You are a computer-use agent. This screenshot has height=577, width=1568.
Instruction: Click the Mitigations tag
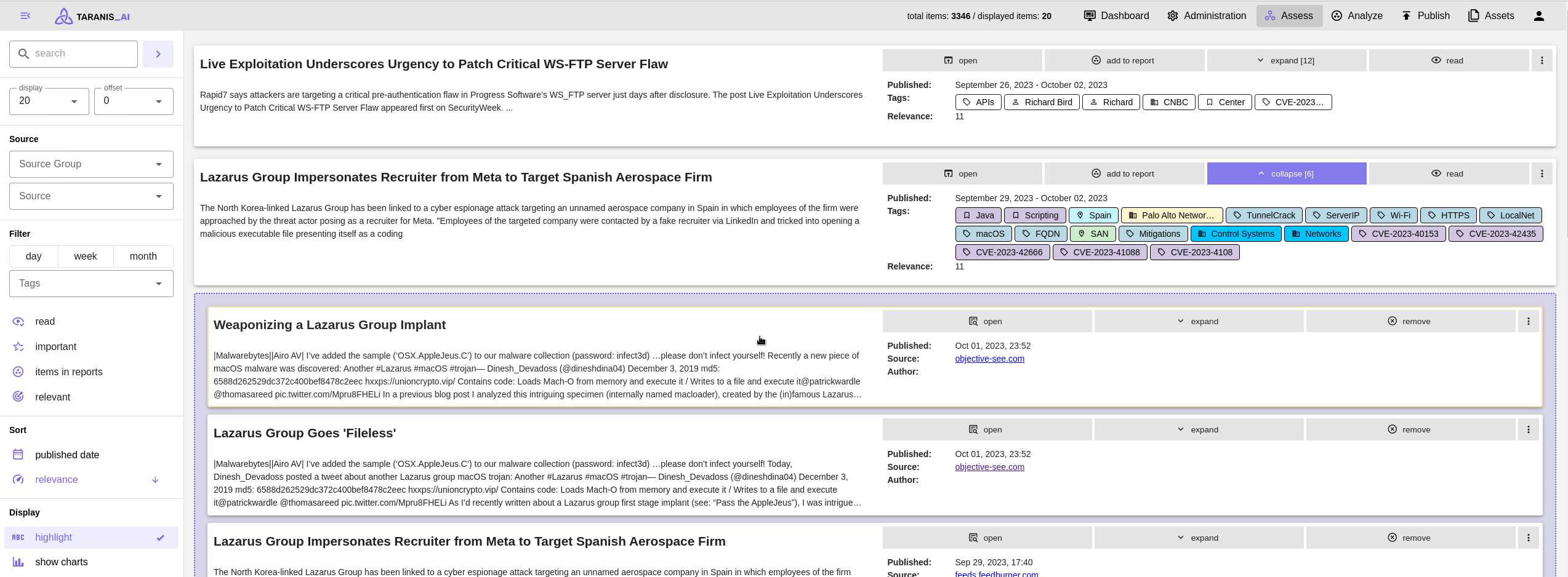coord(1152,234)
